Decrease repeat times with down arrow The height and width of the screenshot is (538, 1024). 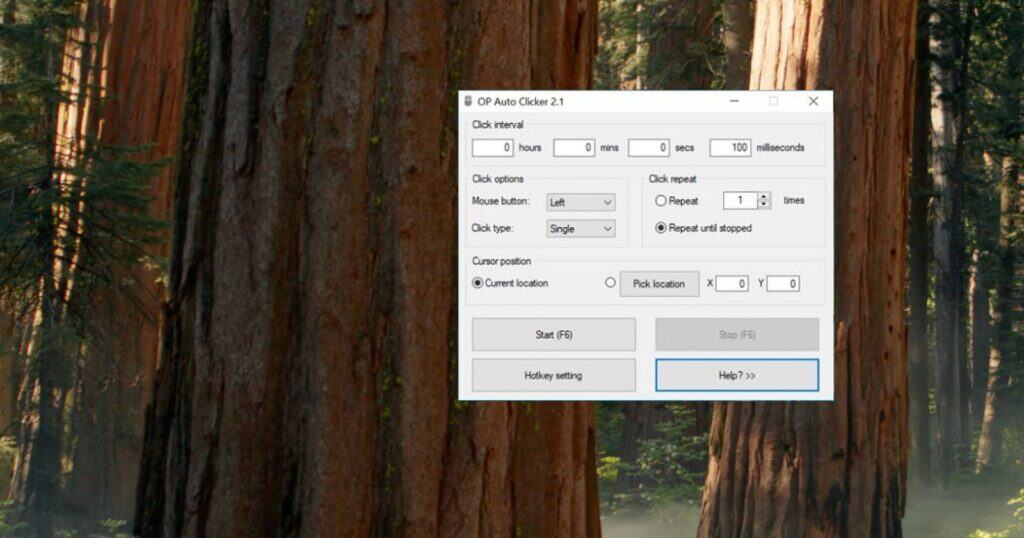(x=765, y=205)
